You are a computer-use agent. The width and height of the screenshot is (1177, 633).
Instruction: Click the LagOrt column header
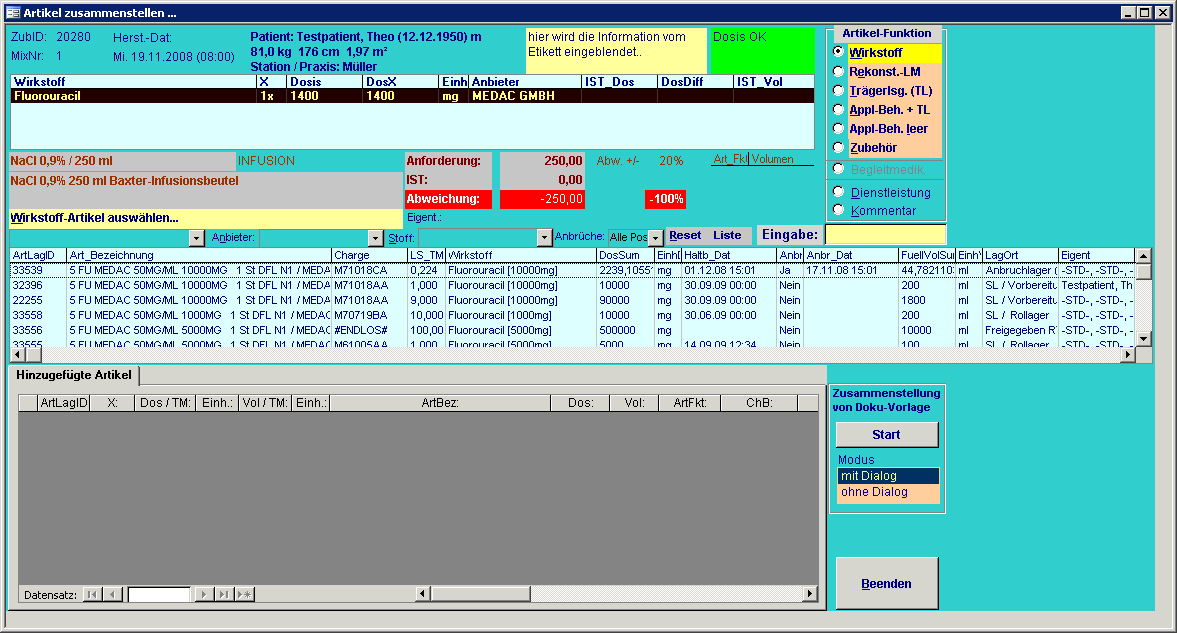click(1020, 255)
